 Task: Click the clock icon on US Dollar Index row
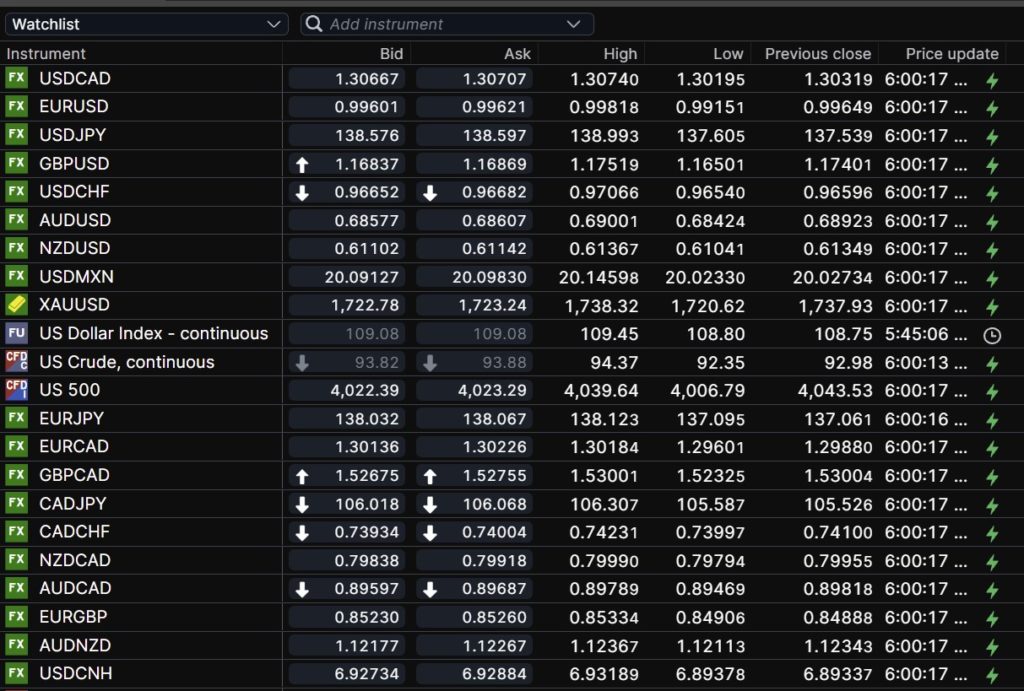(992, 335)
